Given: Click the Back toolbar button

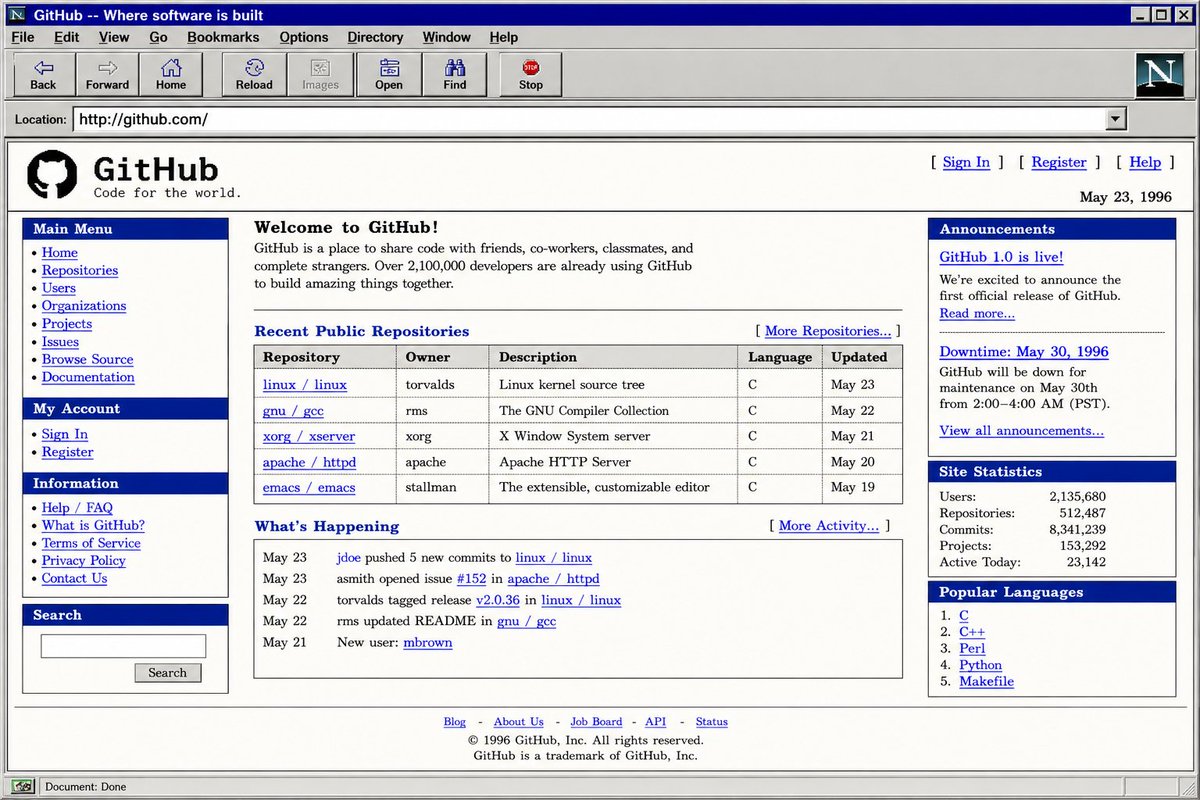Looking at the screenshot, I should (43, 74).
